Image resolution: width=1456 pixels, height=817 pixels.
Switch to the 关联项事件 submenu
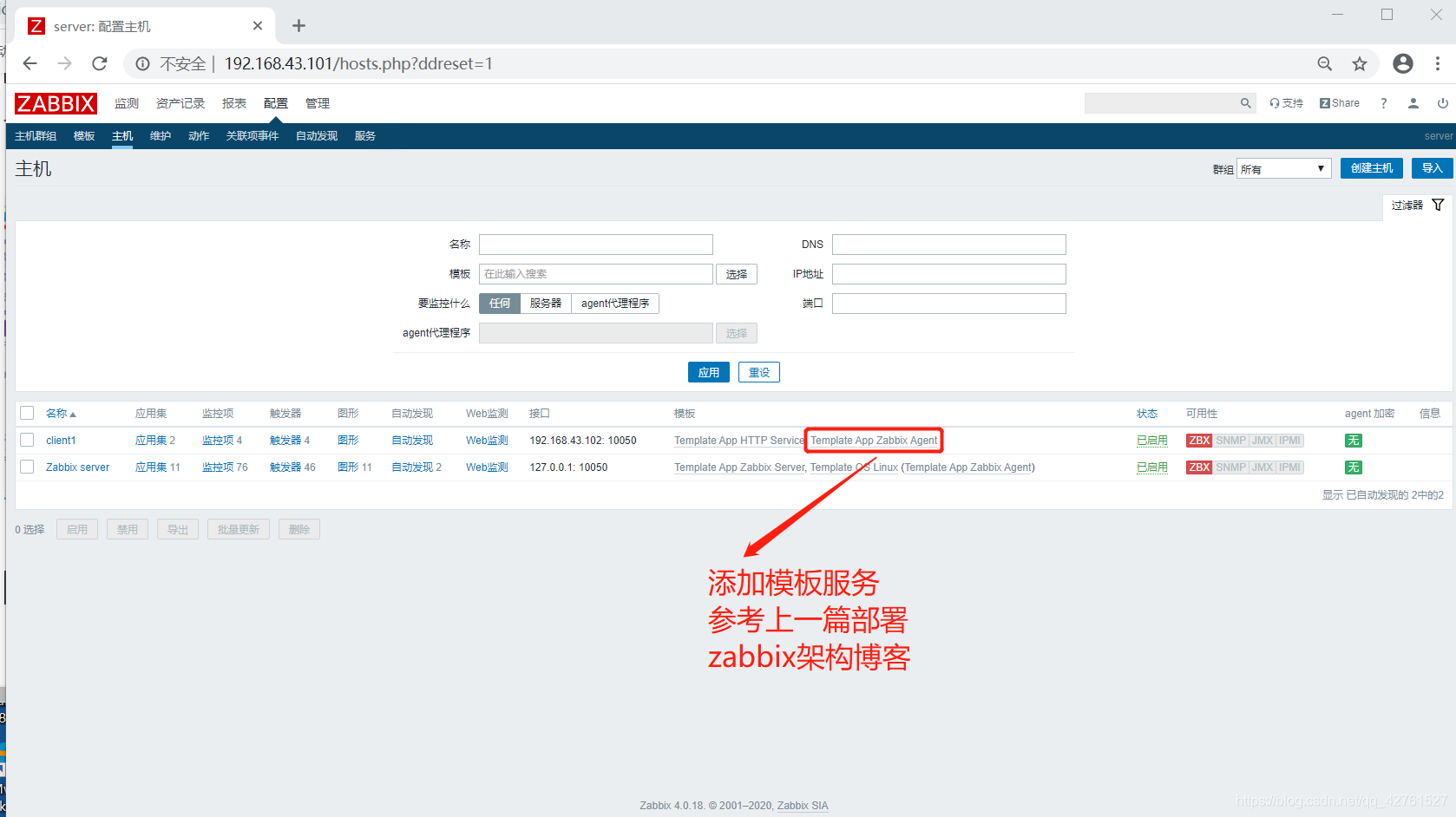click(253, 136)
